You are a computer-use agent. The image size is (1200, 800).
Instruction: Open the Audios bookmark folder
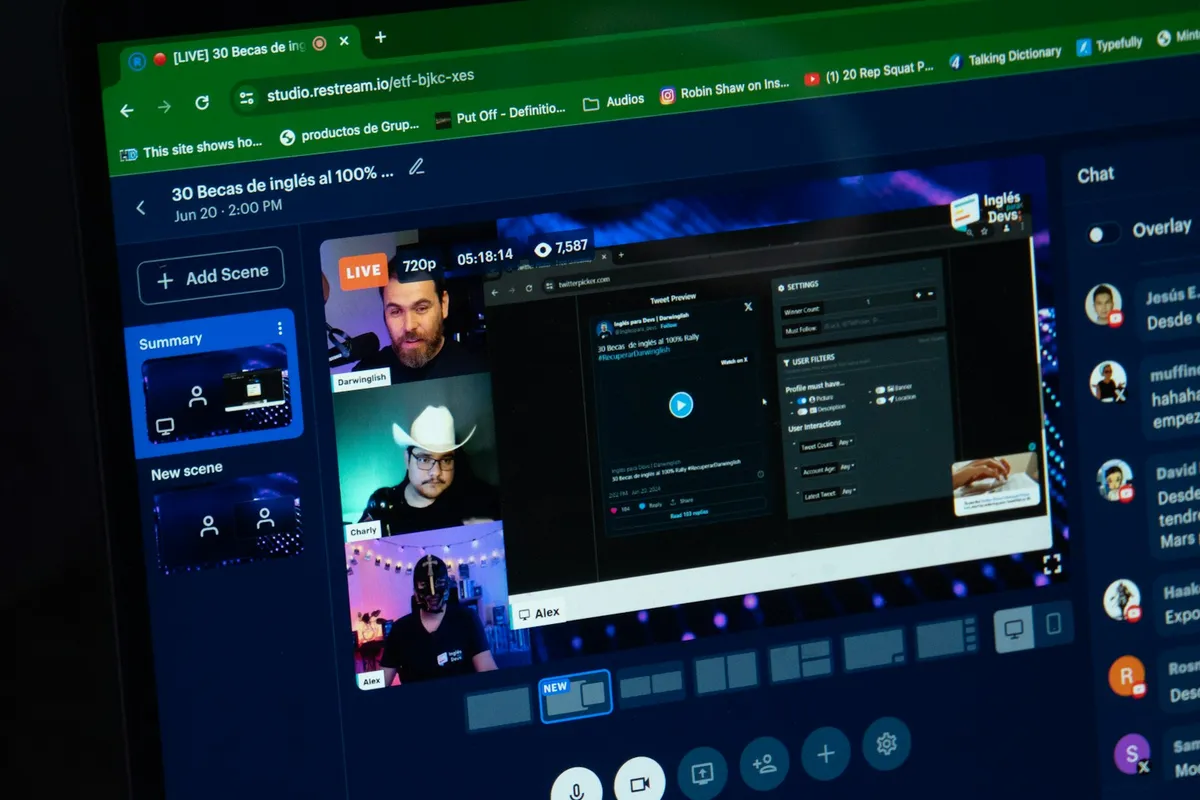614,102
